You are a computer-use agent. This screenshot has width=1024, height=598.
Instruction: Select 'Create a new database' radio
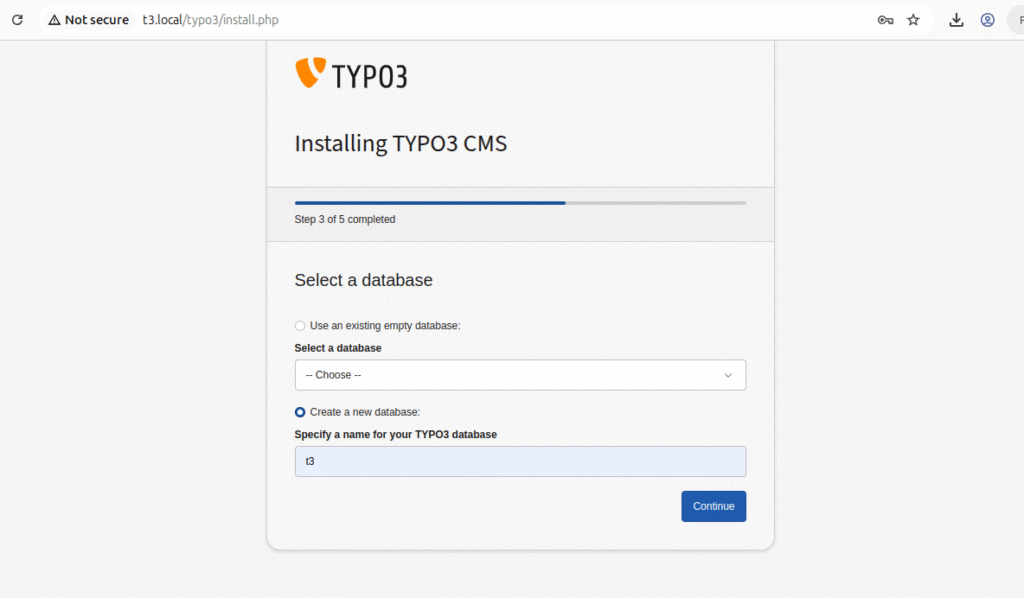300,412
